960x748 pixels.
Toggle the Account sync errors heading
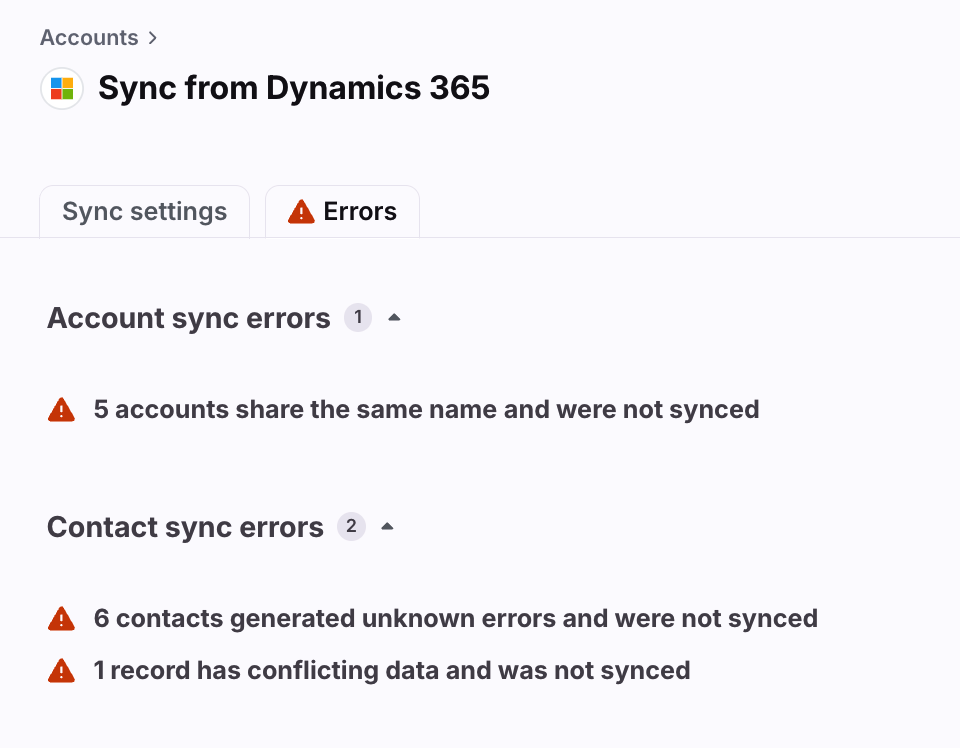click(x=189, y=318)
